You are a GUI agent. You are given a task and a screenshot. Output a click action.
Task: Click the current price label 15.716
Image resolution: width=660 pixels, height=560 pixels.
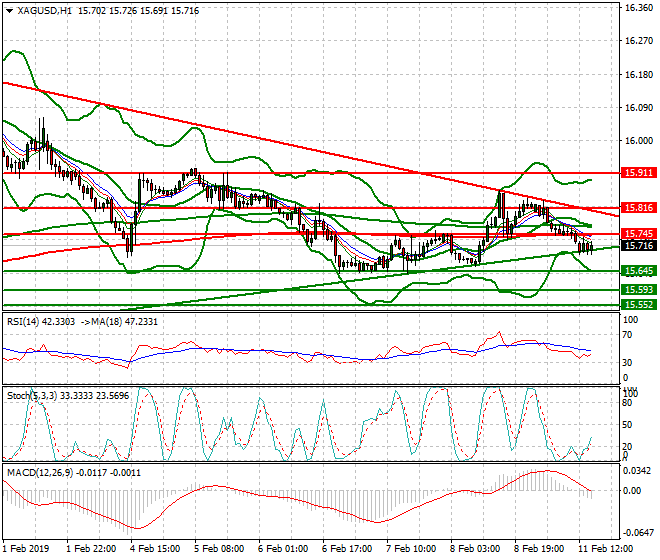(639, 246)
